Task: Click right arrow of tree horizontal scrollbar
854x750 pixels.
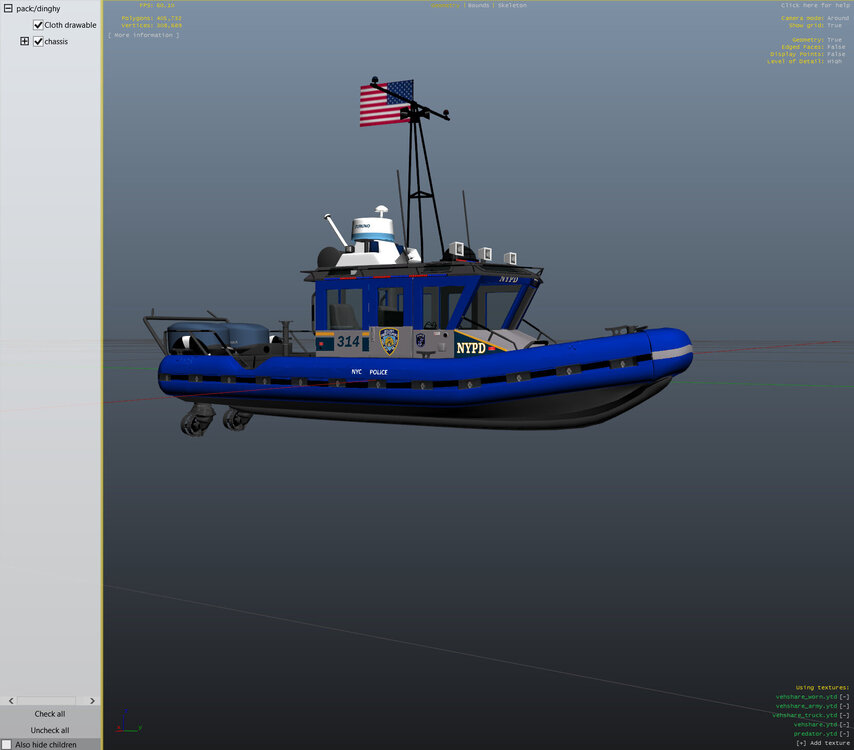Action: click(92, 700)
